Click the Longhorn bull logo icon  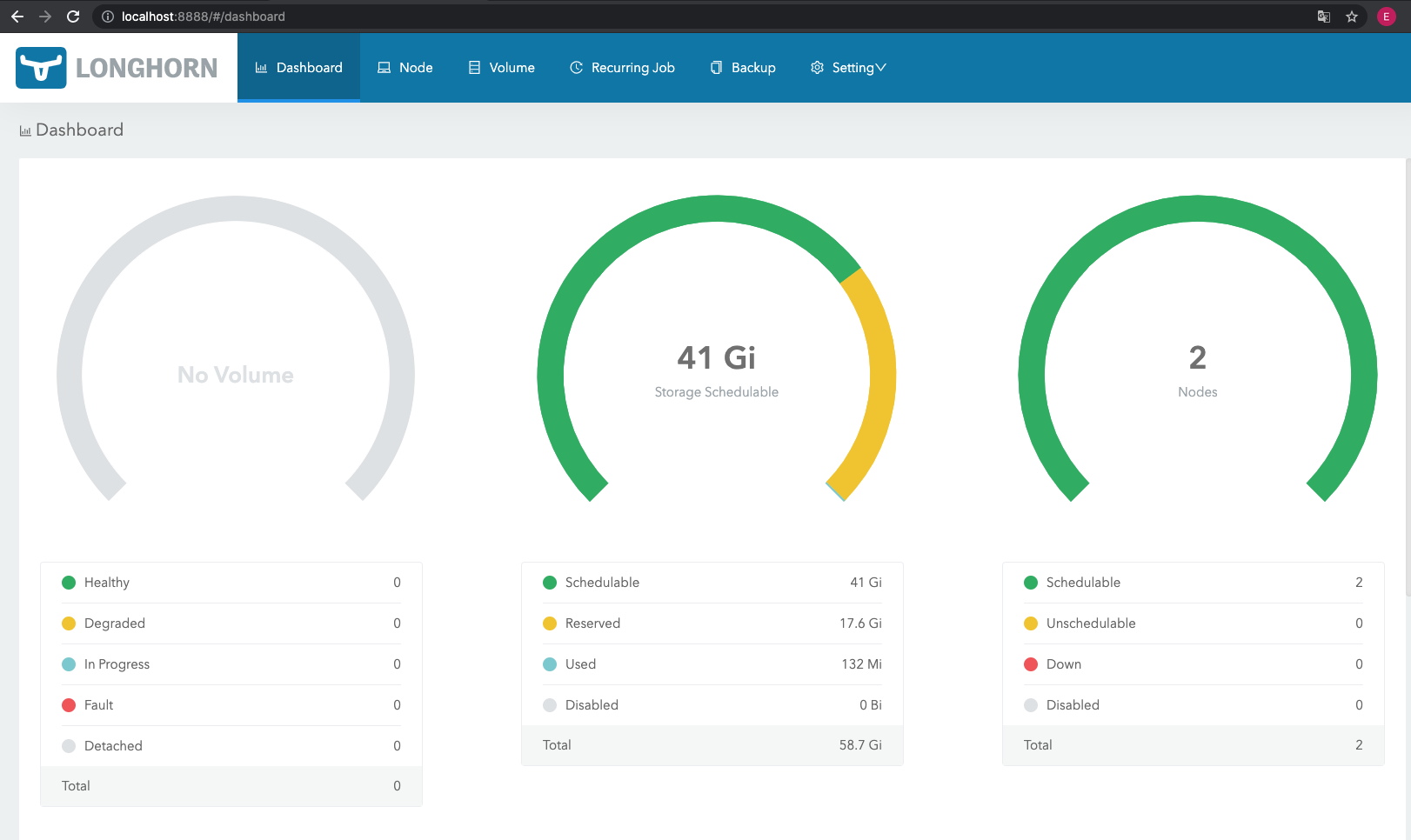point(41,68)
